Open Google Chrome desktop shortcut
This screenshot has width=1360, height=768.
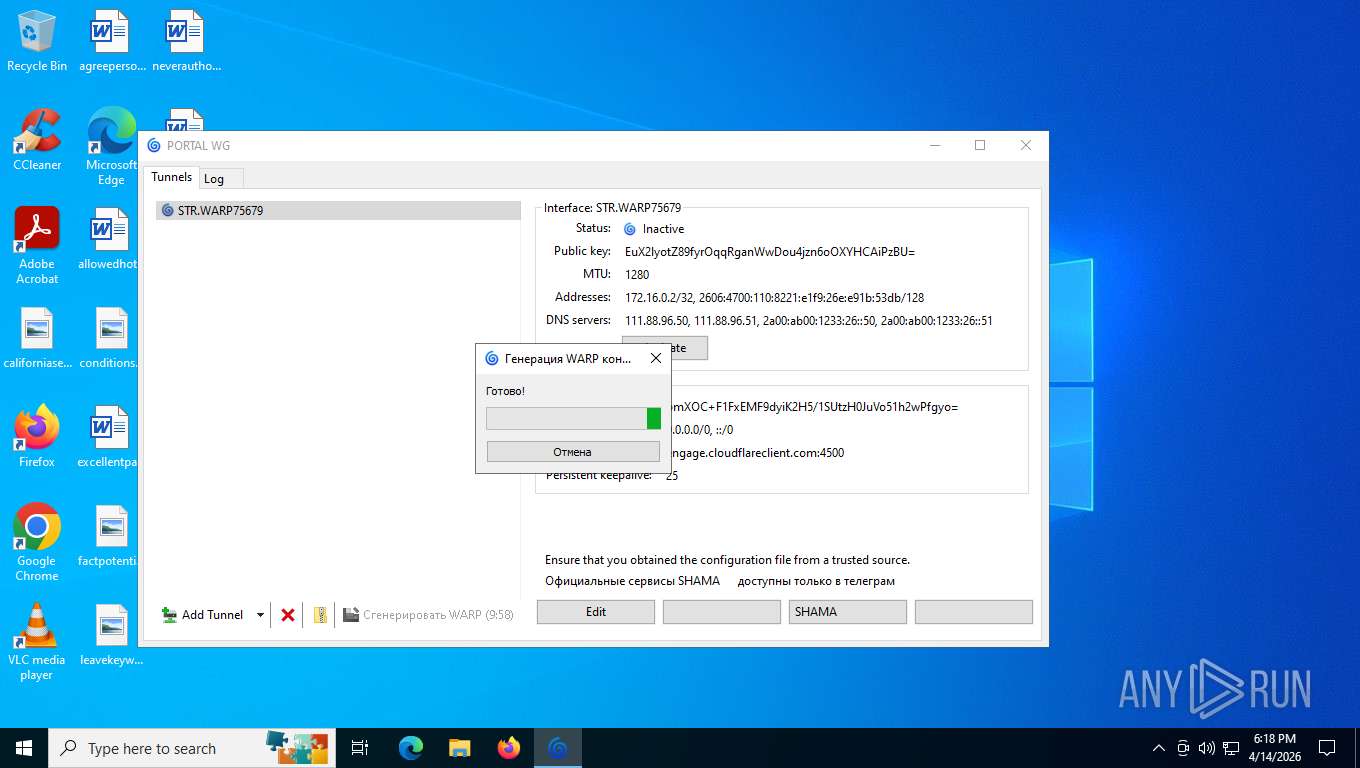coord(37,542)
